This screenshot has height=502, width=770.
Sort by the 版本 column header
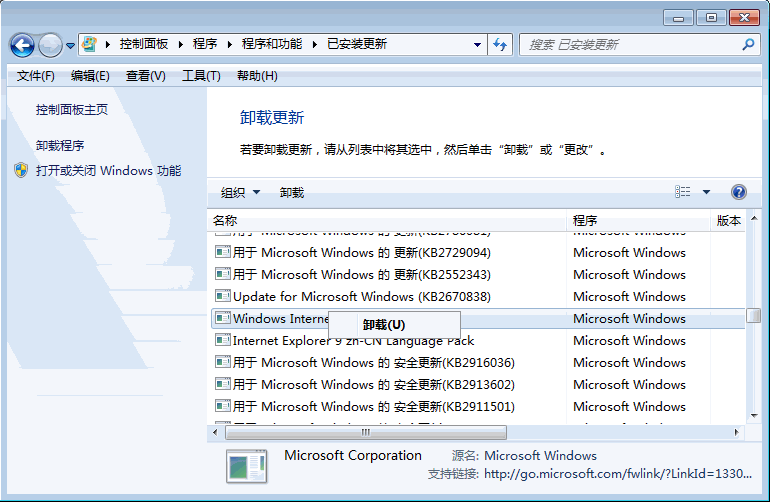[729, 221]
